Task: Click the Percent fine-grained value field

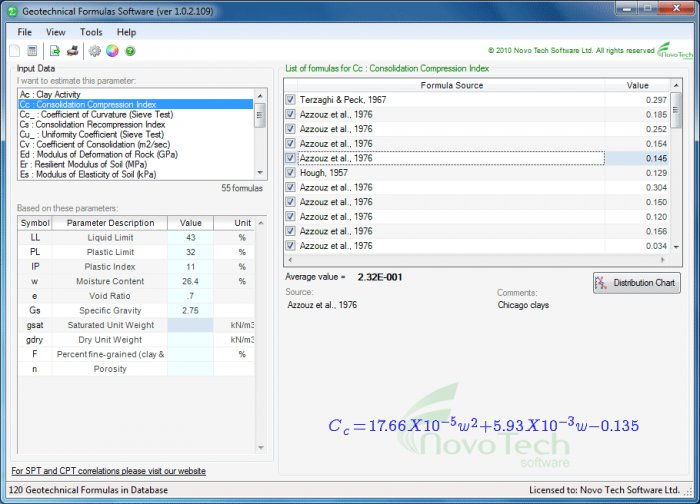Action: [191, 354]
